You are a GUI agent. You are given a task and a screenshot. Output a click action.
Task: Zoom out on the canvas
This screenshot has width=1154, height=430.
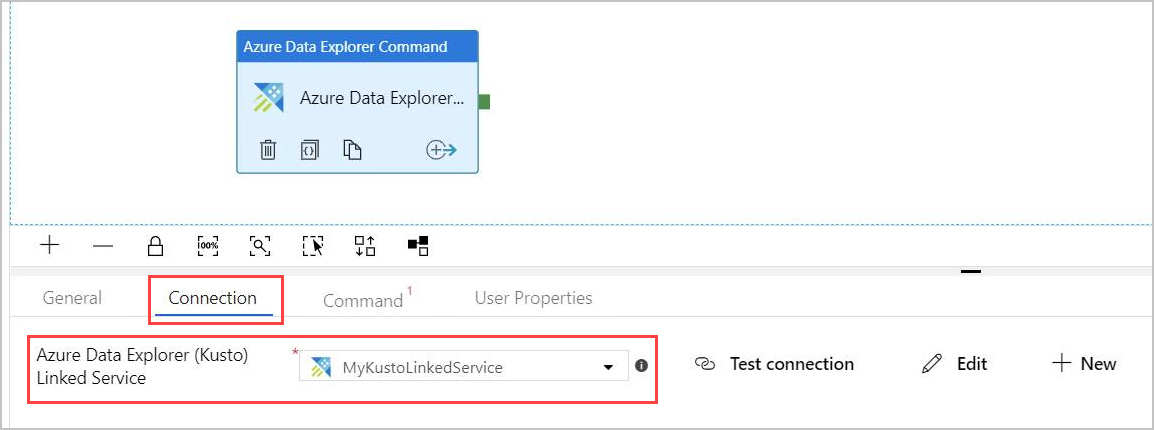click(x=103, y=245)
